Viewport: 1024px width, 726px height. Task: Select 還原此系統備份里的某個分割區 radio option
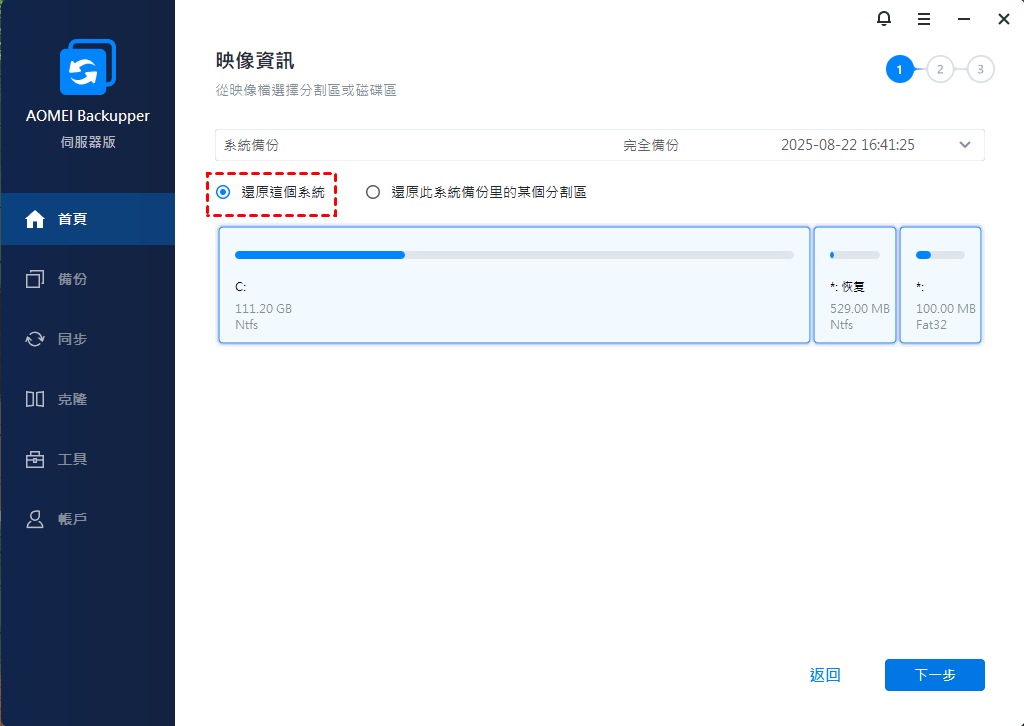click(x=373, y=192)
